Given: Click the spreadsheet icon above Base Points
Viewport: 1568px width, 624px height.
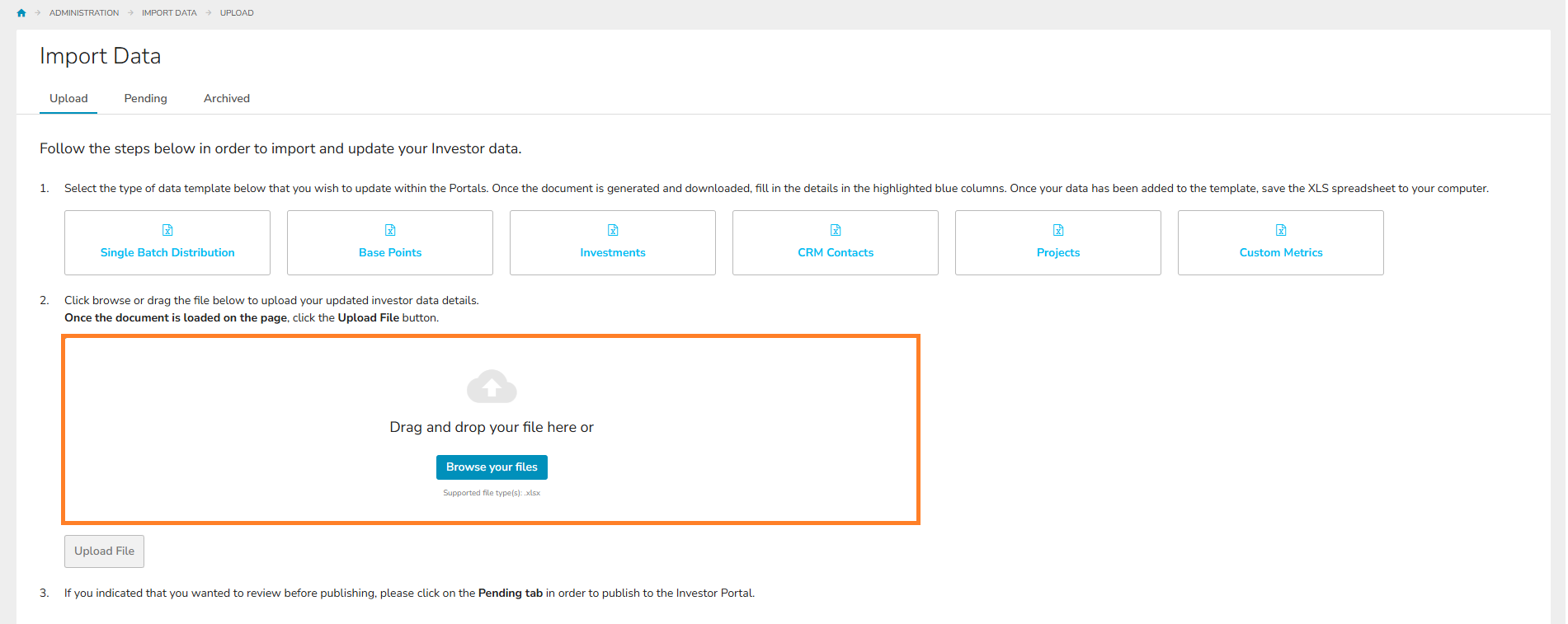Looking at the screenshot, I should coord(390,230).
